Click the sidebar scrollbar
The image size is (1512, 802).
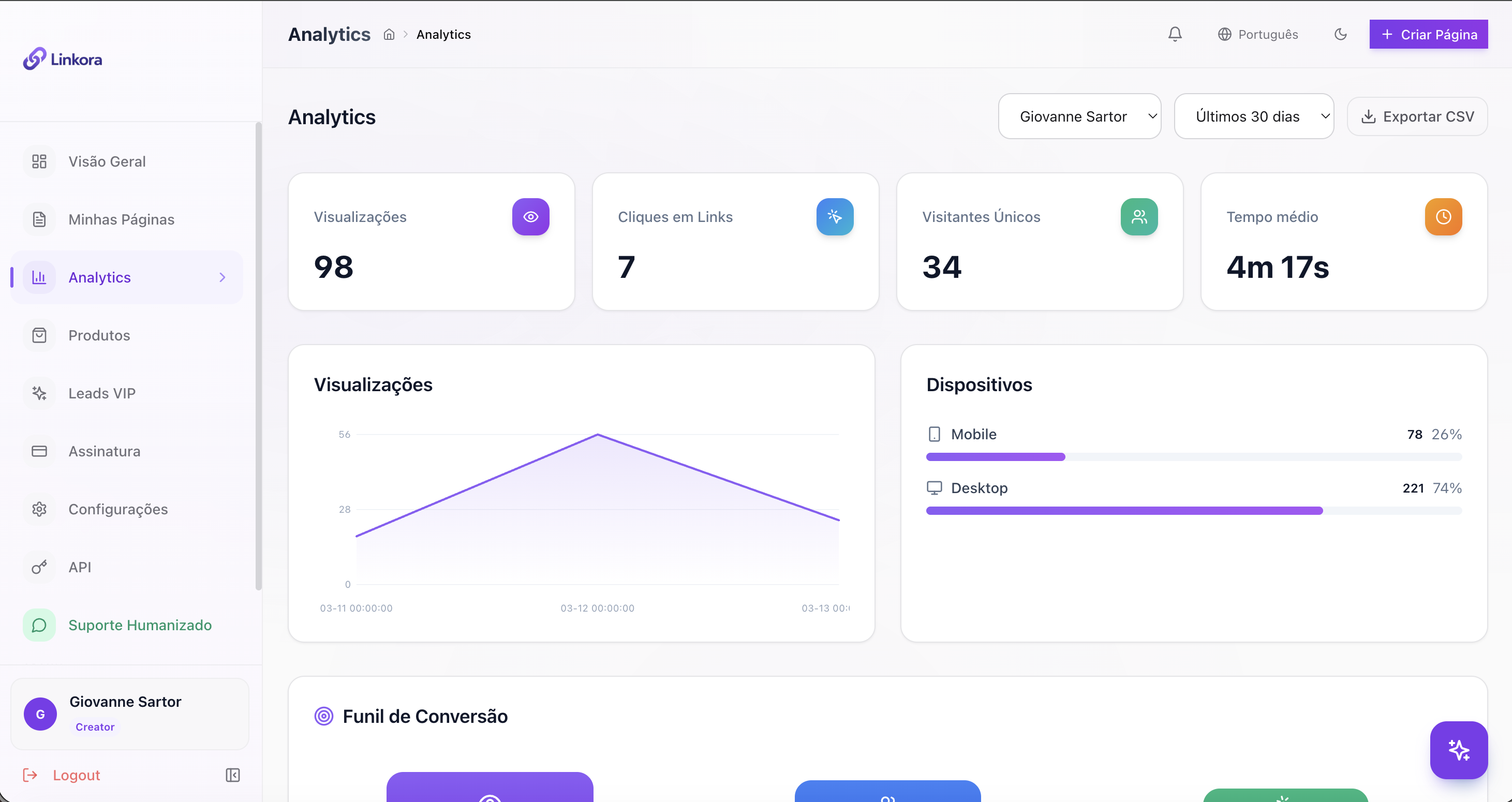(258, 357)
